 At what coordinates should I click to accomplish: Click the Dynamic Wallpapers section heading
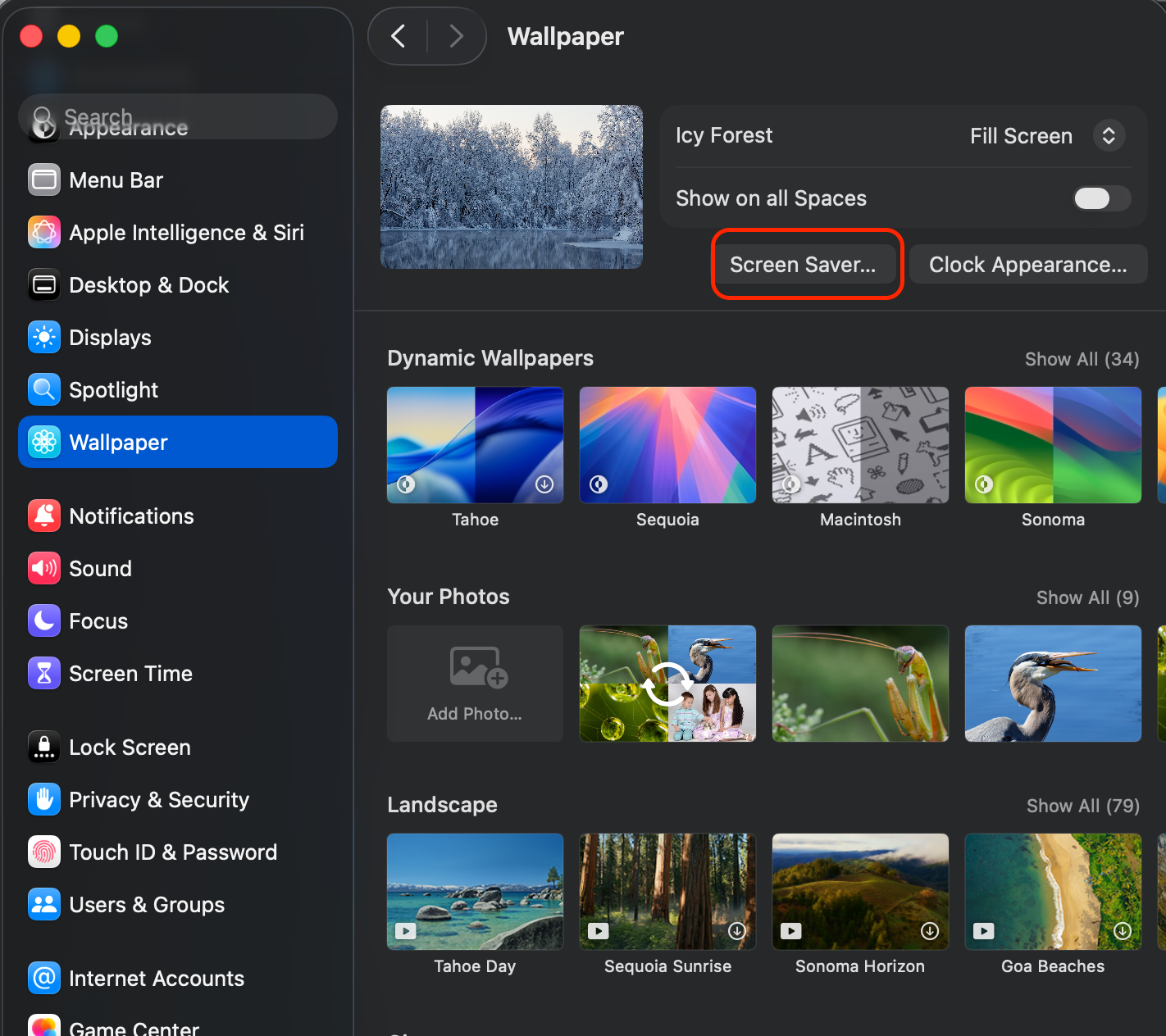(x=490, y=358)
